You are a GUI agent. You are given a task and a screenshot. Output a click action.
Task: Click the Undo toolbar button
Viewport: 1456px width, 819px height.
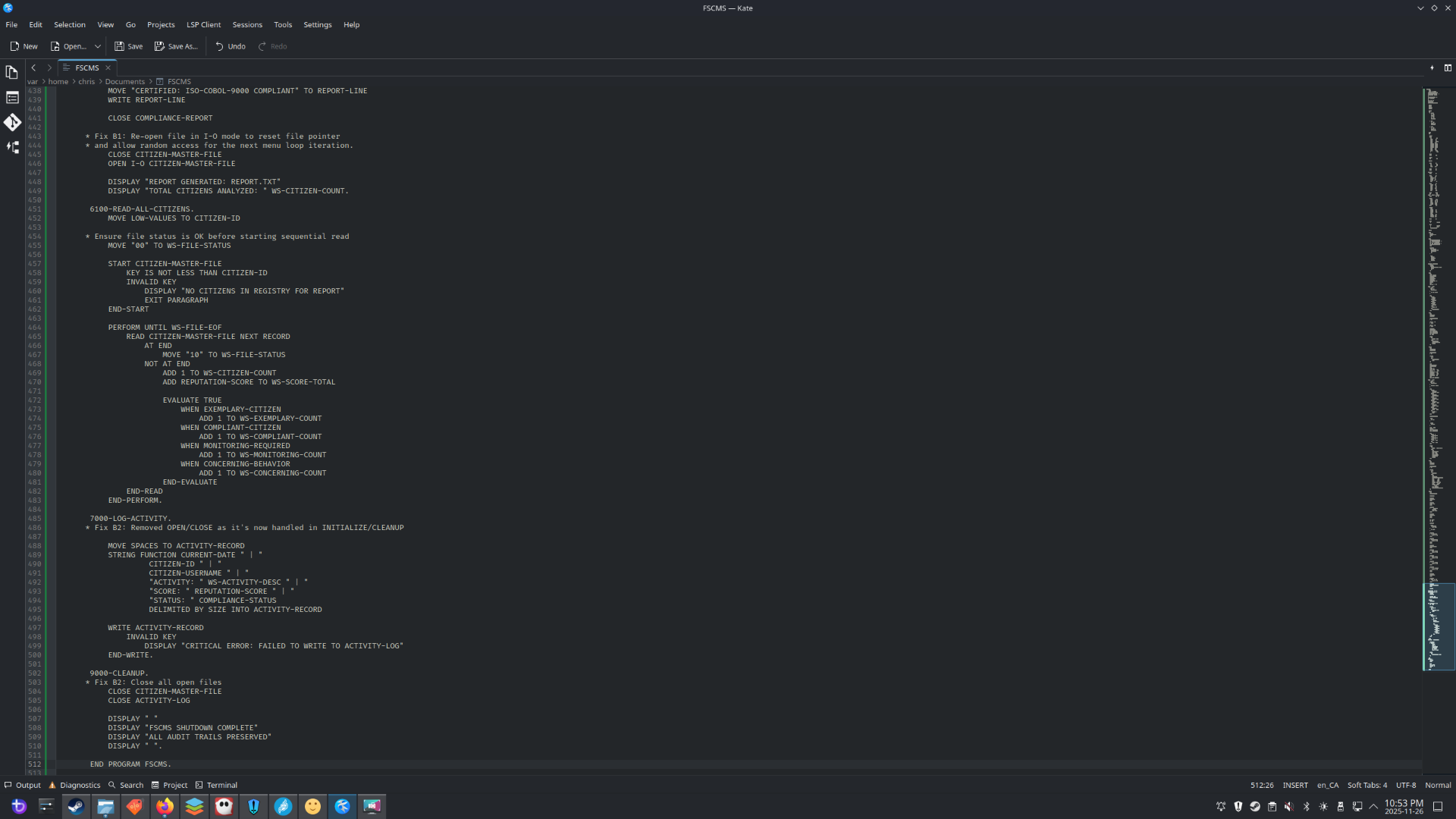pos(230,46)
